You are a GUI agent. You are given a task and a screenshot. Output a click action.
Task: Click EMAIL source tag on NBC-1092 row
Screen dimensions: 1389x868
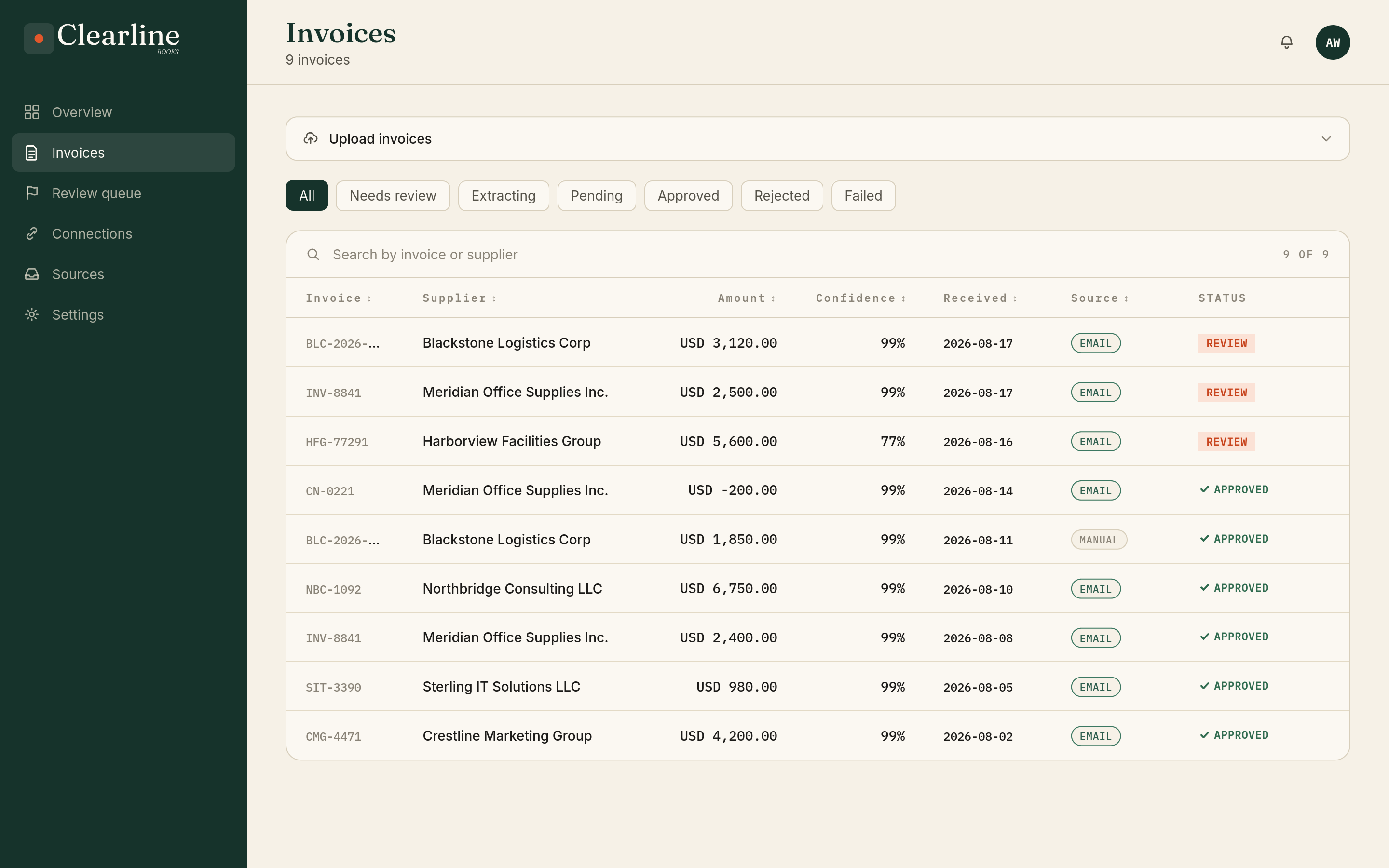coord(1096,588)
